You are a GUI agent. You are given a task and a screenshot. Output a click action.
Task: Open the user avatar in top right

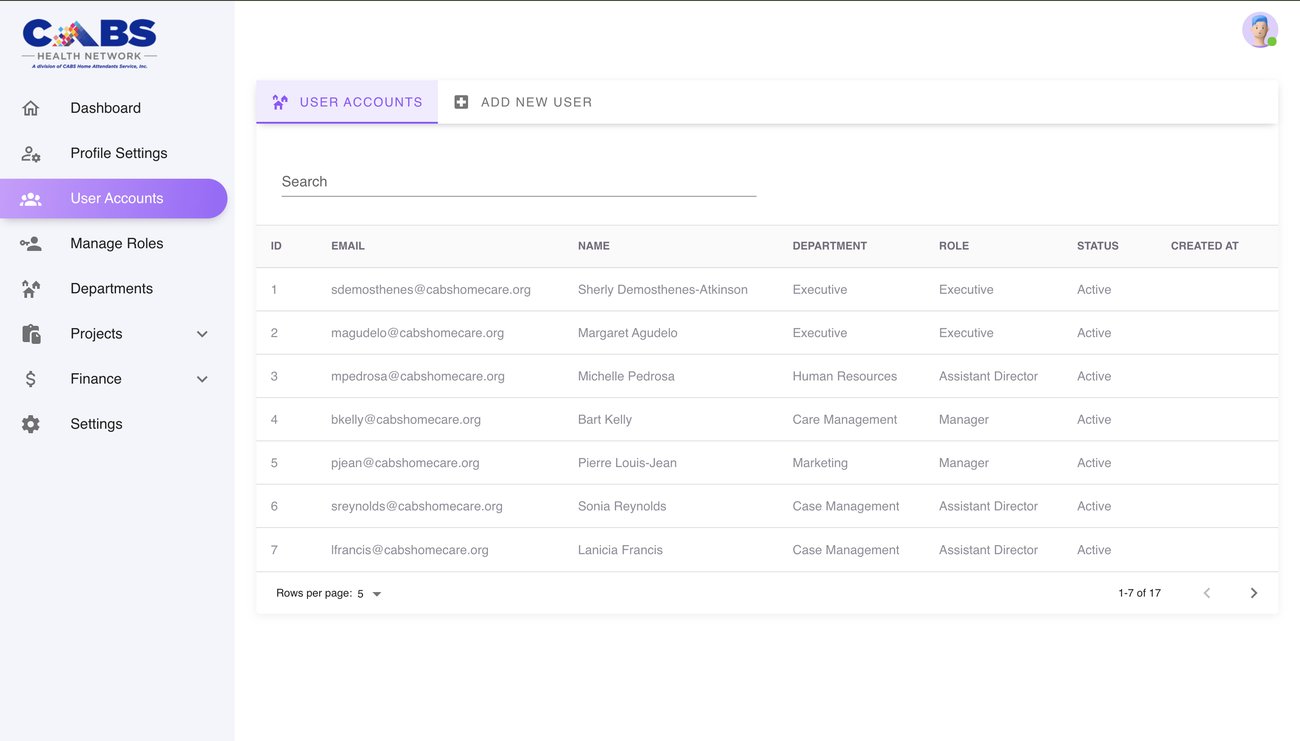tap(1260, 30)
